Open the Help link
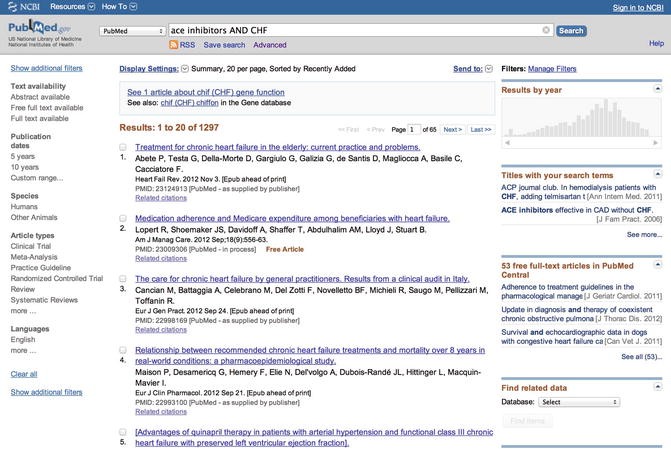The width and height of the screenshot is (671, 449). [x=656, y=43]
